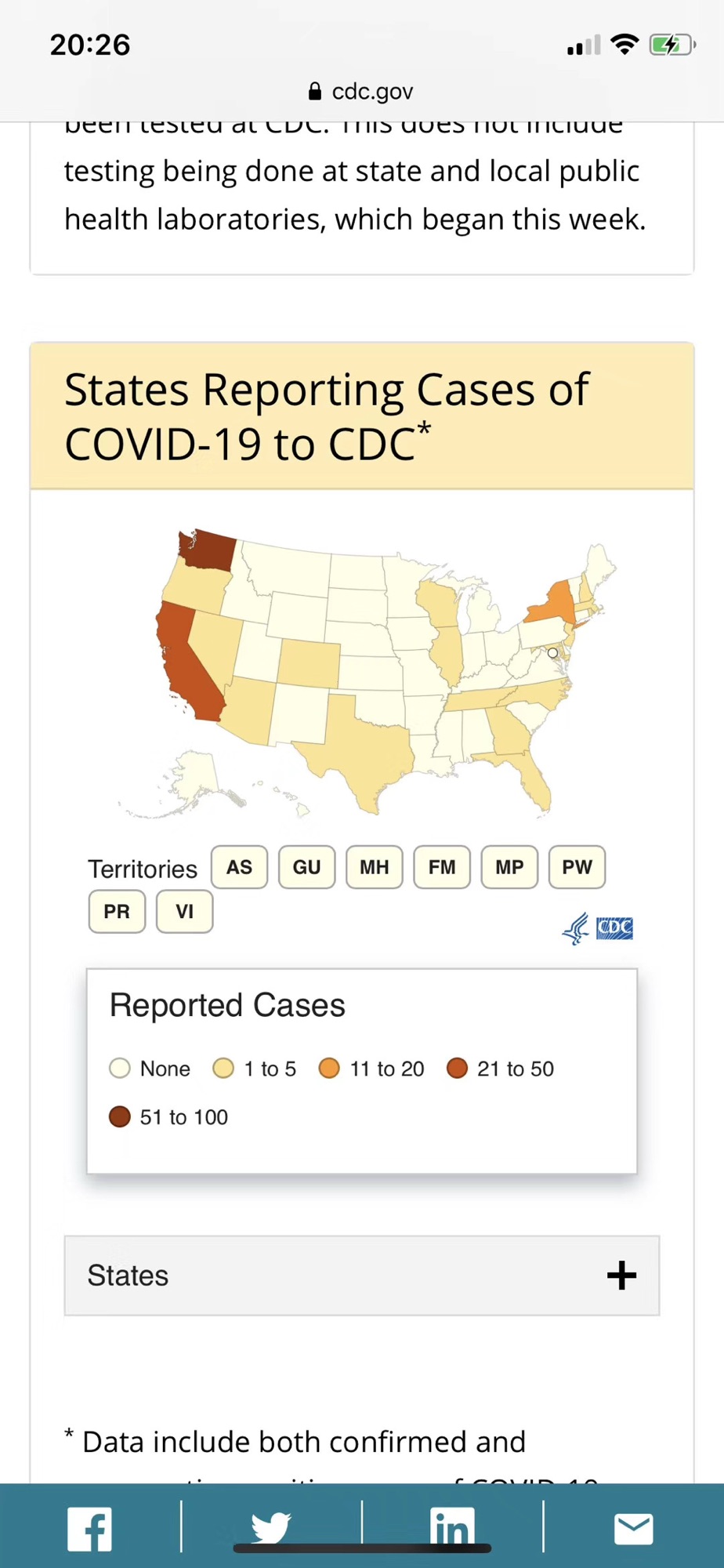Share page via LinkedIn icon
Image resolution: width=724 pixels, height=1568 pixels.
(x=452, y=1528)
